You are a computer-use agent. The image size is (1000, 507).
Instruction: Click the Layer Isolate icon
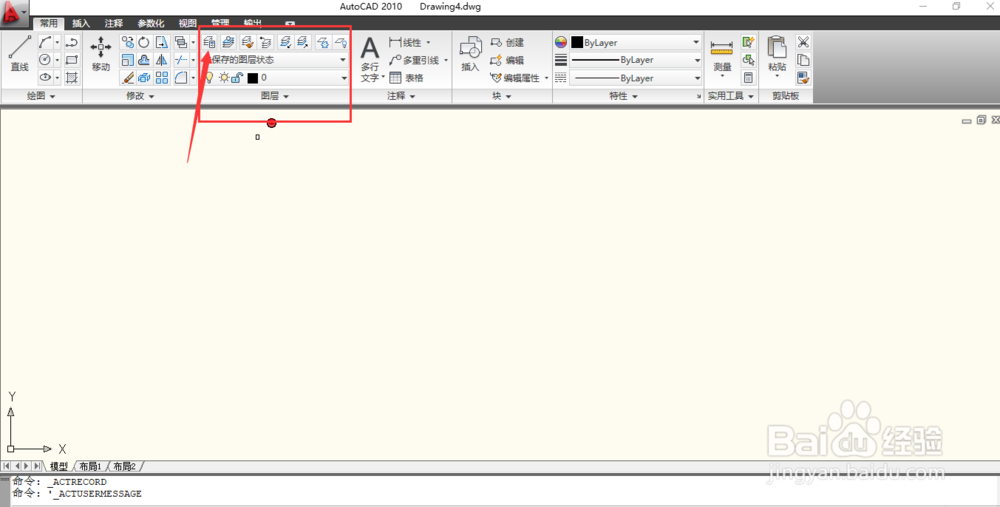[x=285, y=42]
